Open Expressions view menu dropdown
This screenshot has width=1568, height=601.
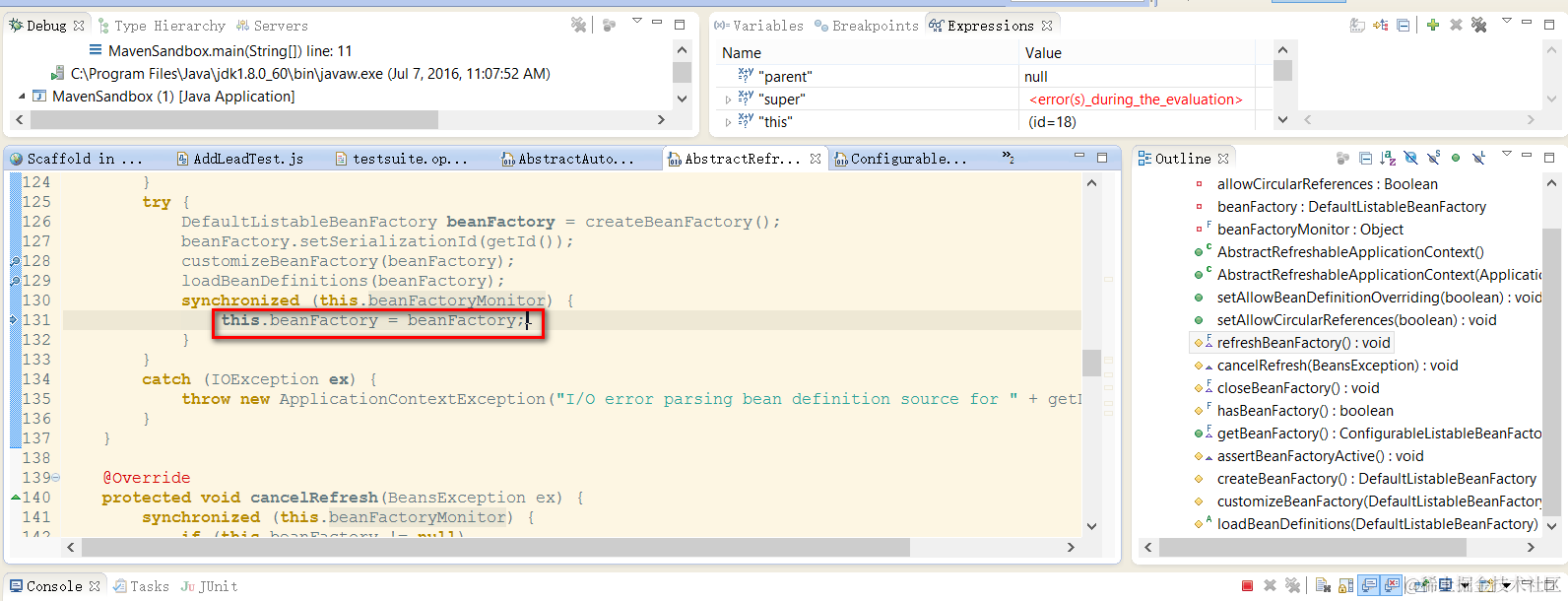pos(1507,21)
